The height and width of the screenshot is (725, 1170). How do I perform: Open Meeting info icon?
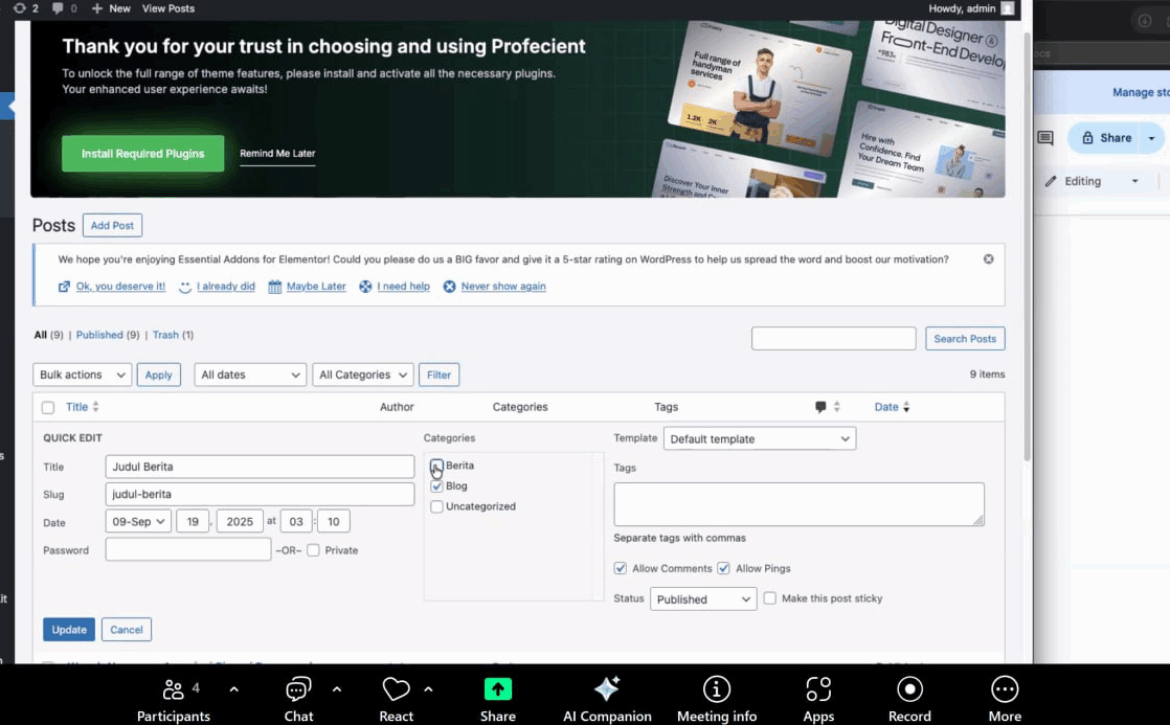pos(716,690)
